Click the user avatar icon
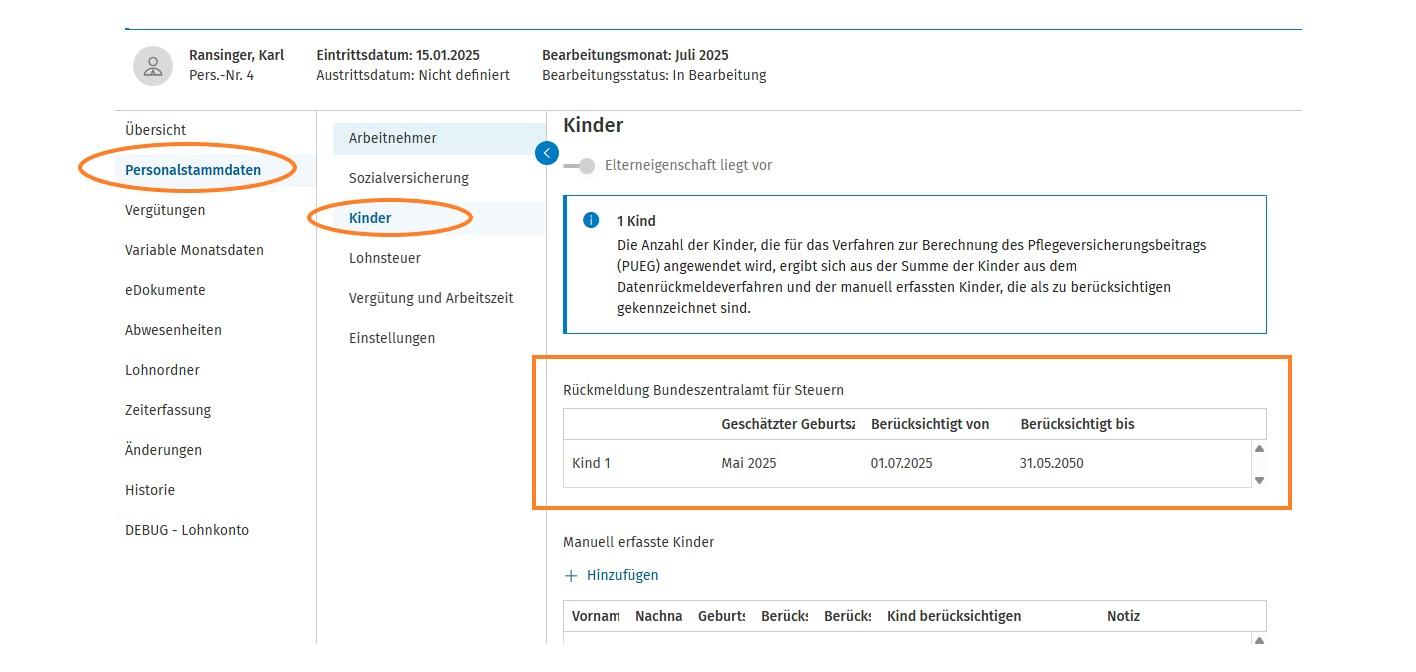The image size is (1416, 672). pyautogui.click(x=153, y=66)
